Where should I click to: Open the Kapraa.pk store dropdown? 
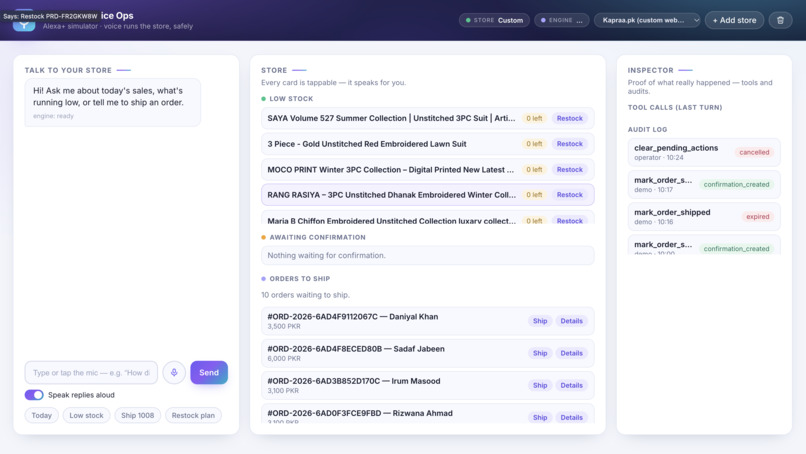(647, 20)
